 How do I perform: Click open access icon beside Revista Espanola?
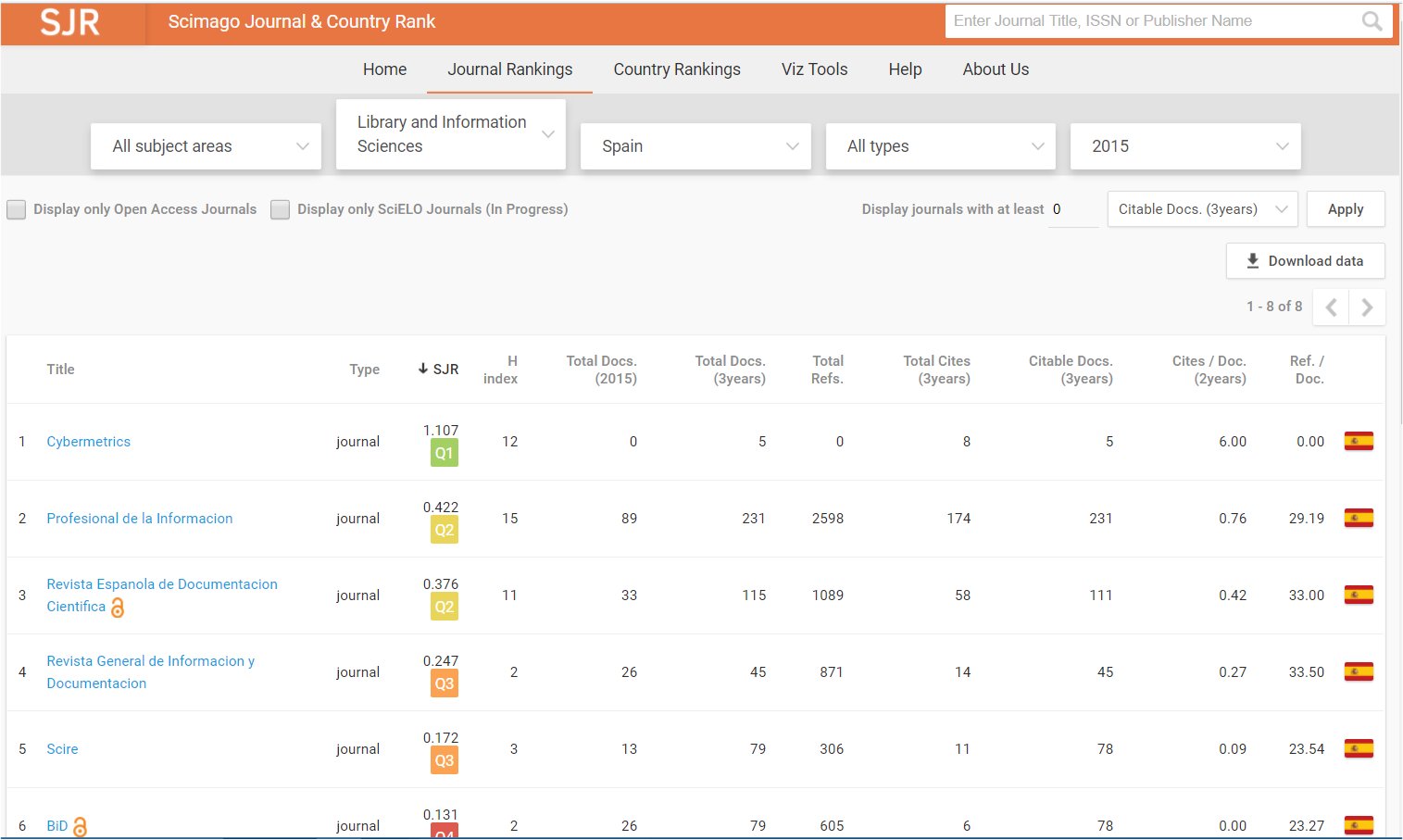pos(118,608)
